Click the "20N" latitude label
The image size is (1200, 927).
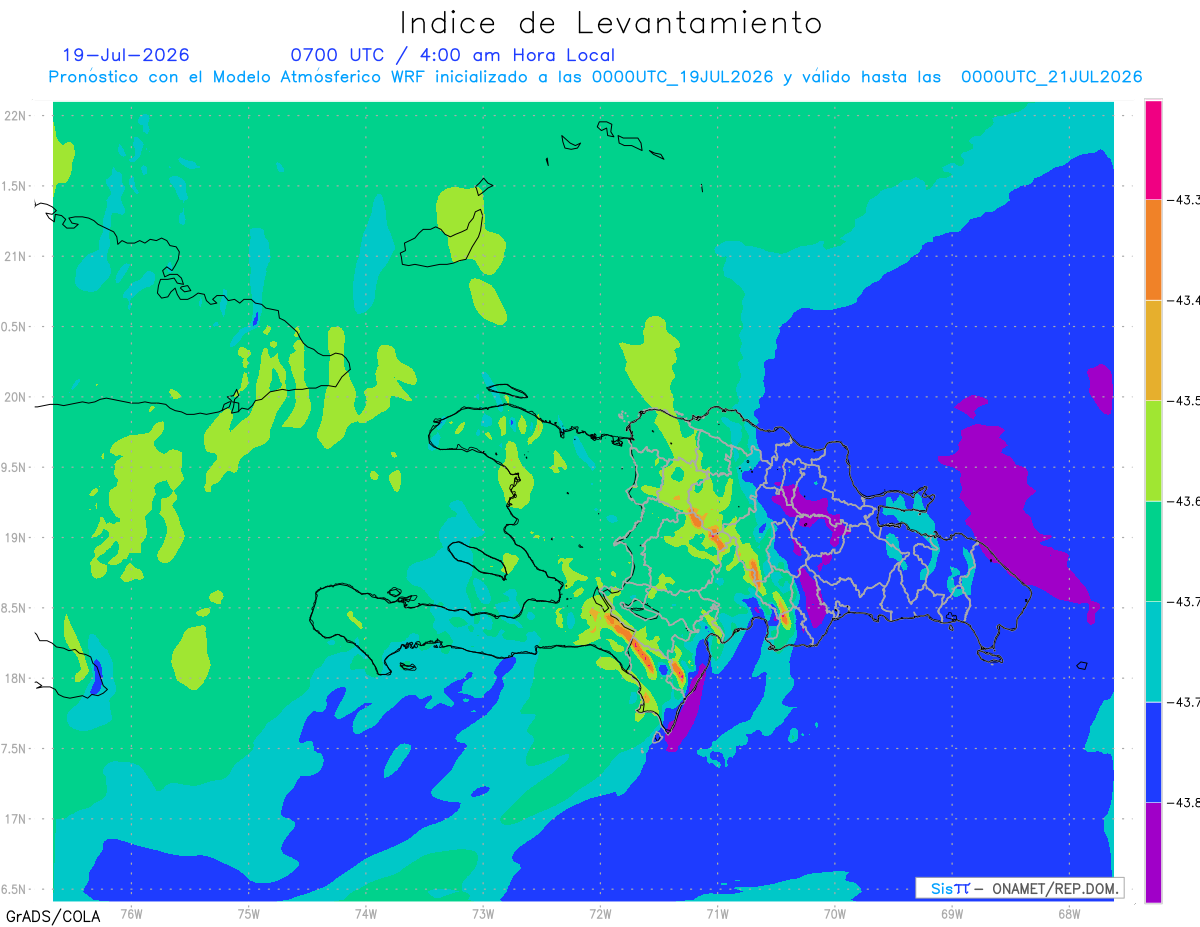(16, 397)
